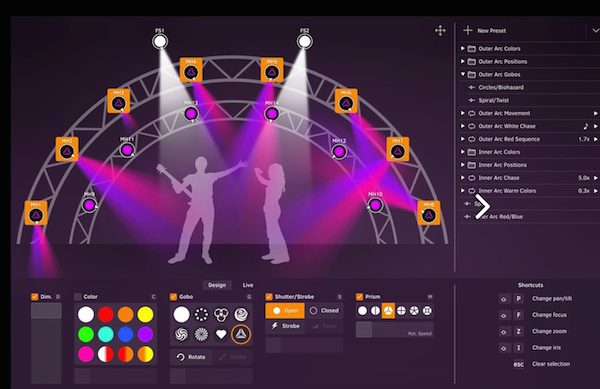Select the heart gobo pattern

[221, 334]
